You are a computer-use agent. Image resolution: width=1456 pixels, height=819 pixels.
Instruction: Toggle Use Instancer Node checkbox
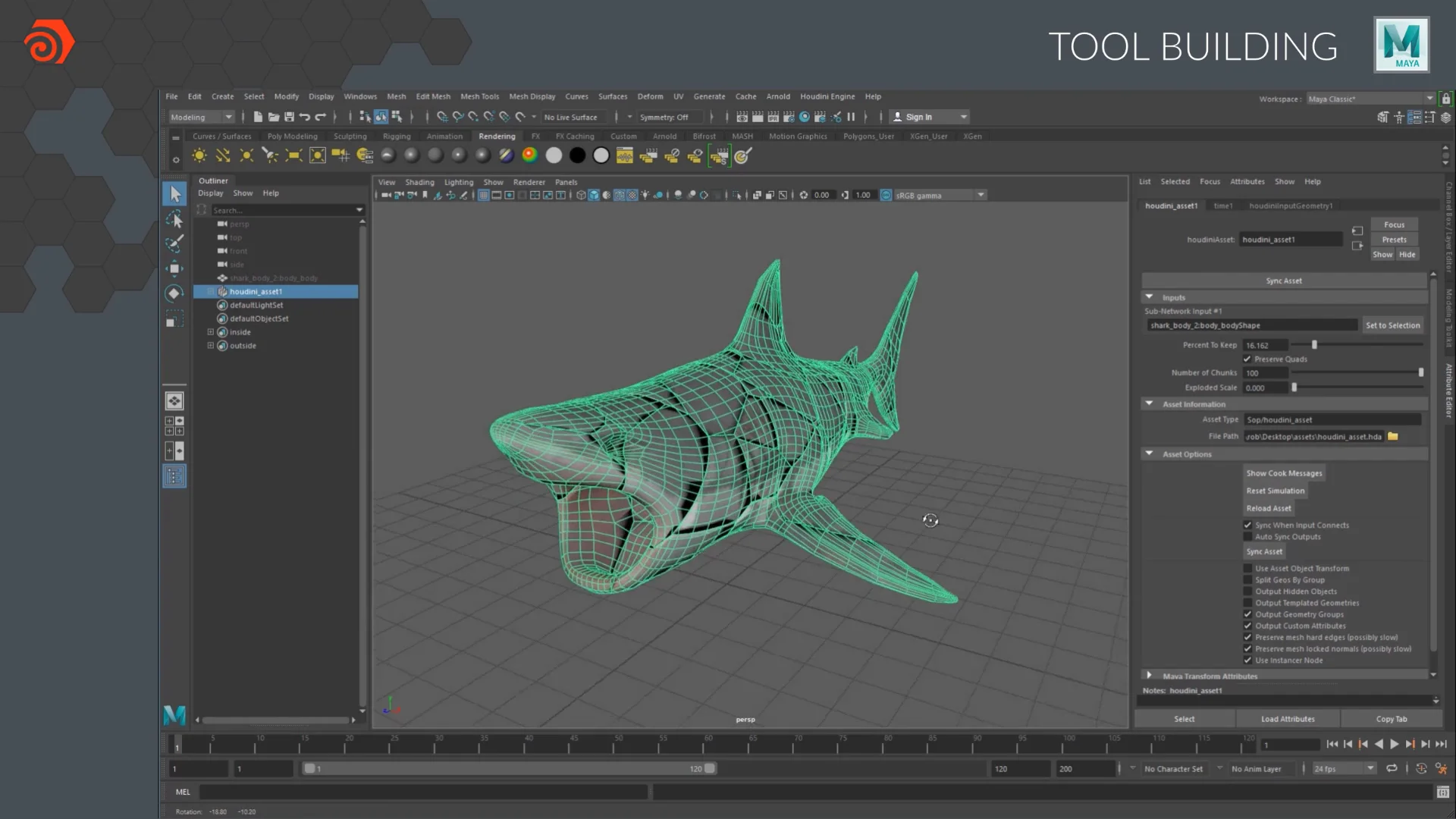point(1247,661)
